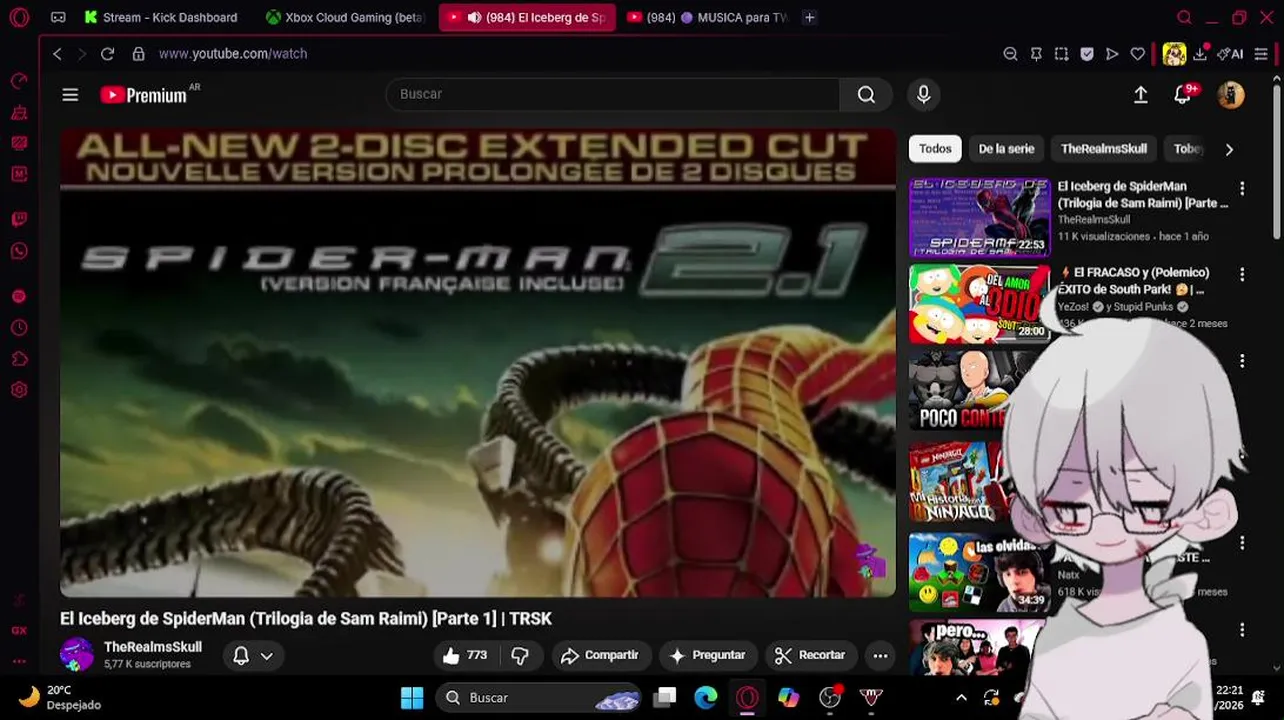Open YouTube create/upload button
Image resolution: width=1284 pixels, height=720 pixels.
(x=1140, y=94)
